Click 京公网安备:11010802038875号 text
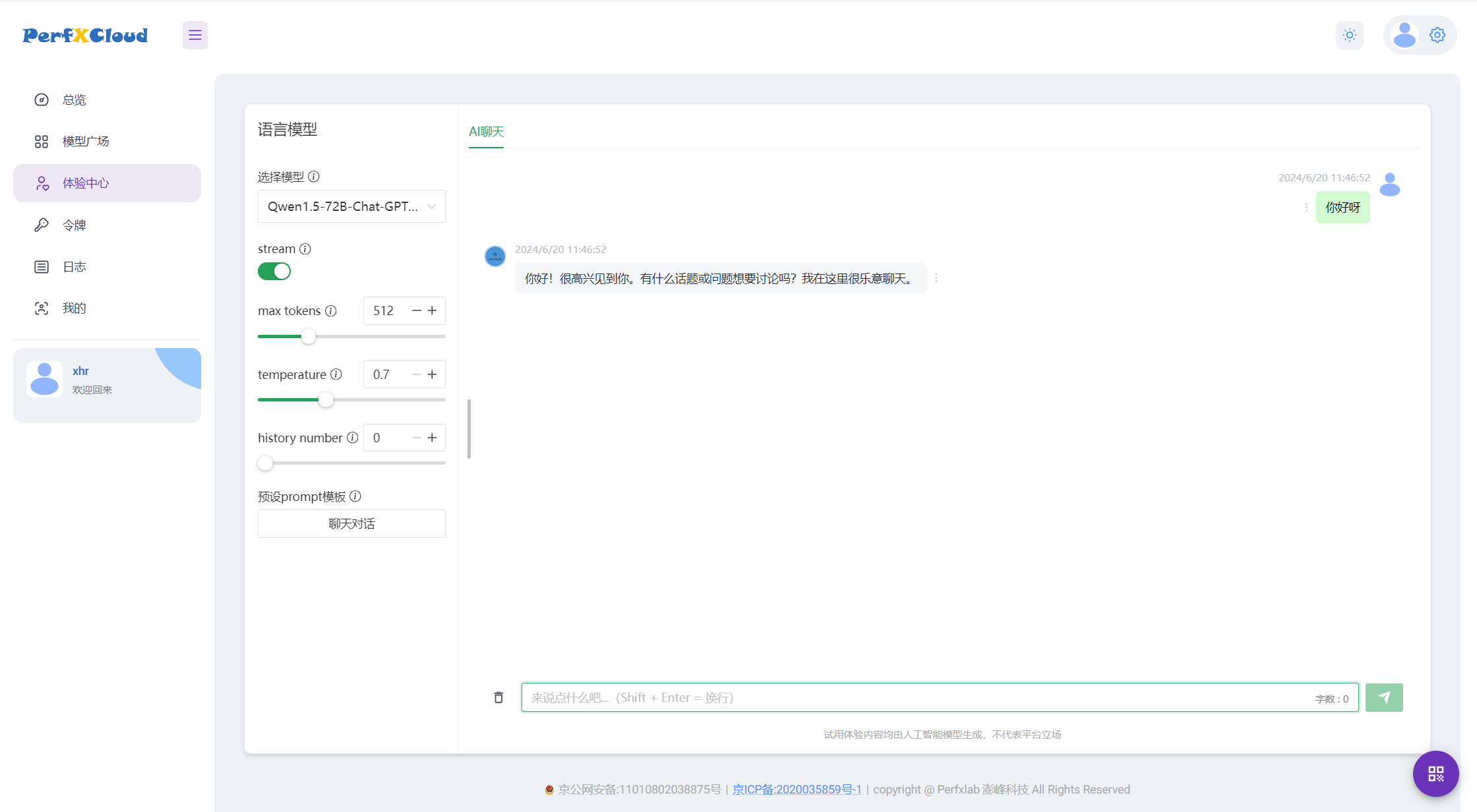 [x=640, y=790]
